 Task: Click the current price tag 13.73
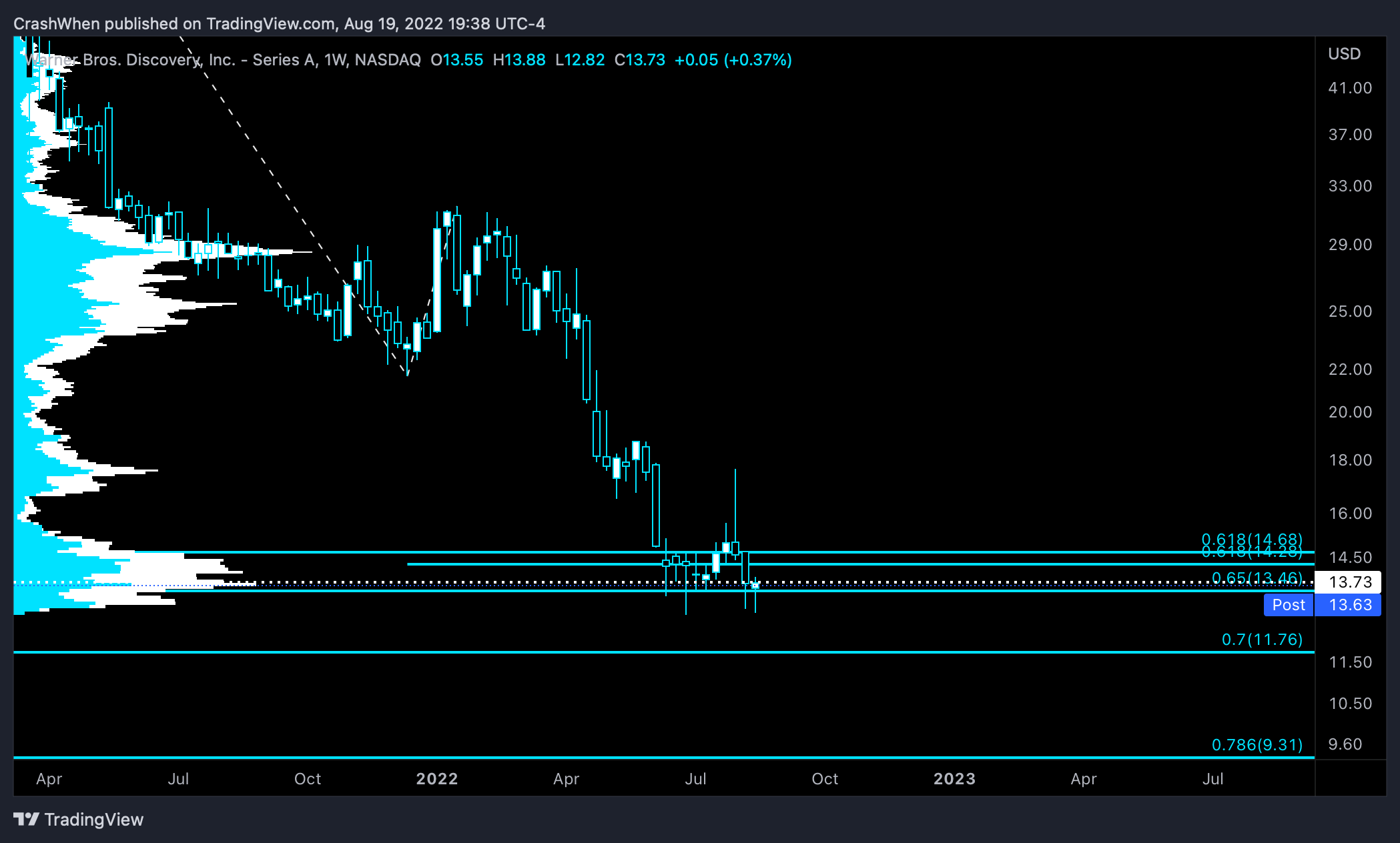click(x=1348, y=582)
